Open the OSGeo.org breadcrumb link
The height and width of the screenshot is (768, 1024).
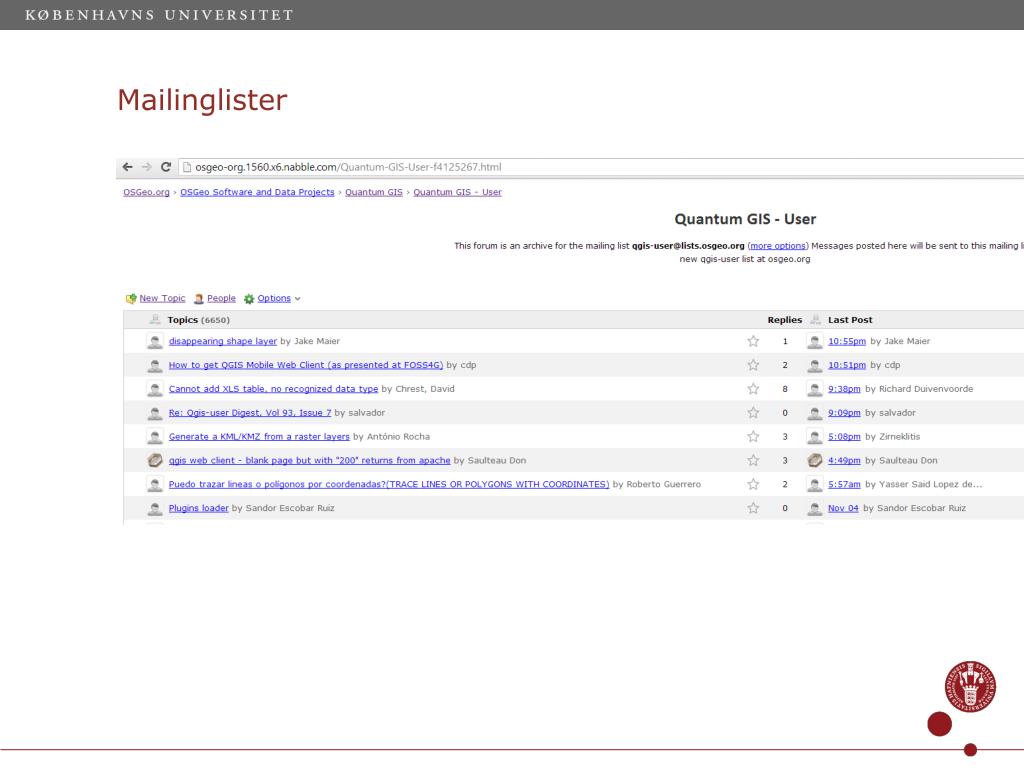pyautogui.click(x=146, y=192)
